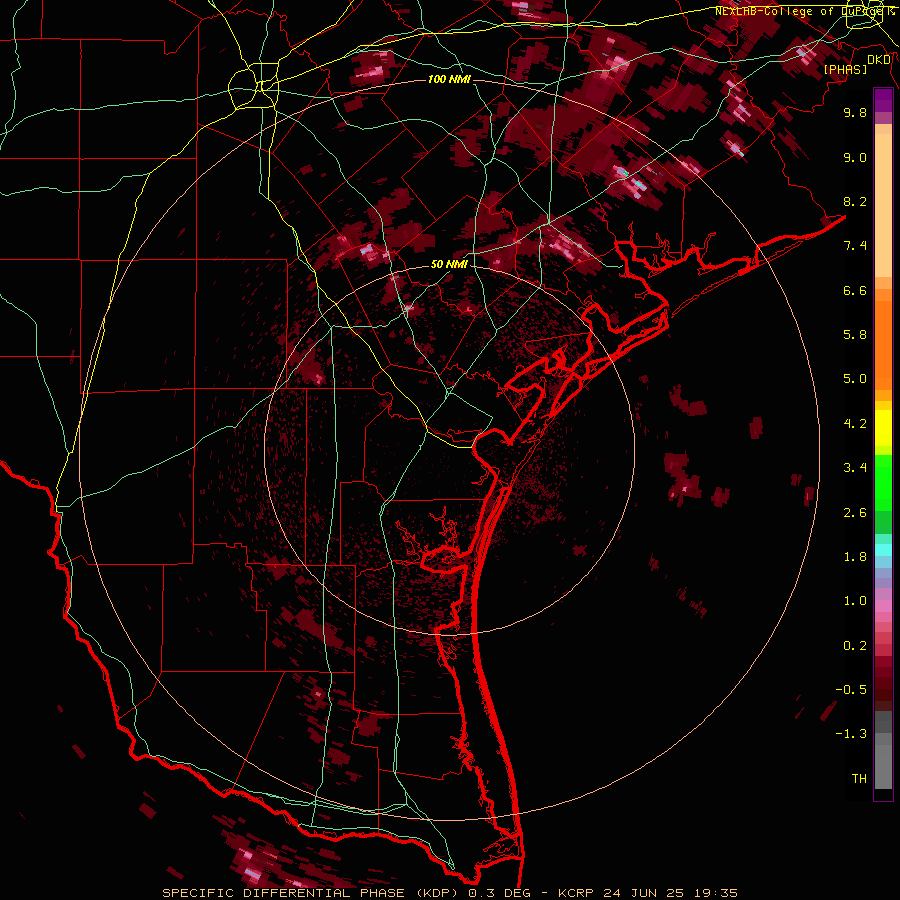Screen dimensions: 900x900
Task: Pick the cyan segment of the color bar
Action: pyautogui.click(x=883, y=550)
